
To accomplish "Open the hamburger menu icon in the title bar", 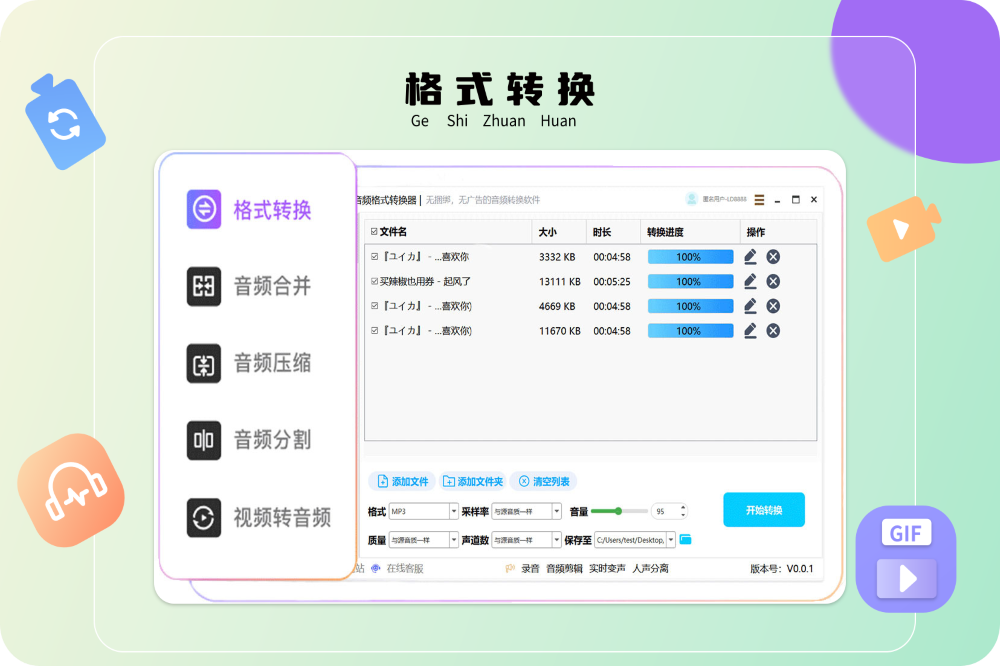I will [x=760, y=200].
